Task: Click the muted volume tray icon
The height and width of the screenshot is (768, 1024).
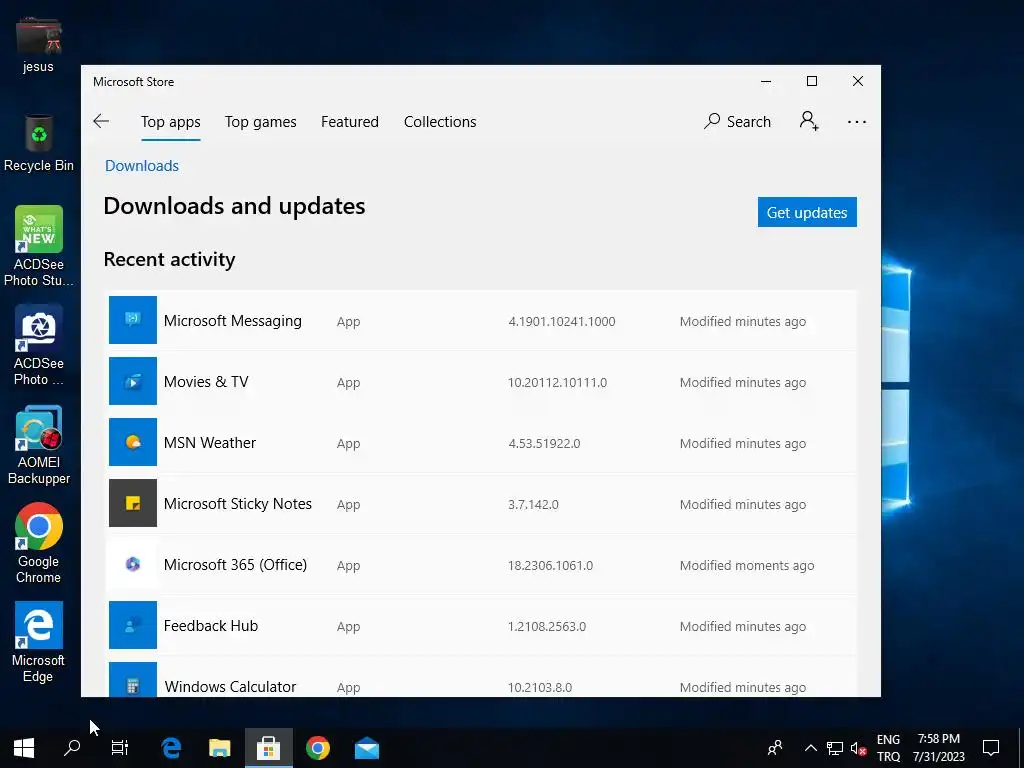Action: [x=858, y=748]
